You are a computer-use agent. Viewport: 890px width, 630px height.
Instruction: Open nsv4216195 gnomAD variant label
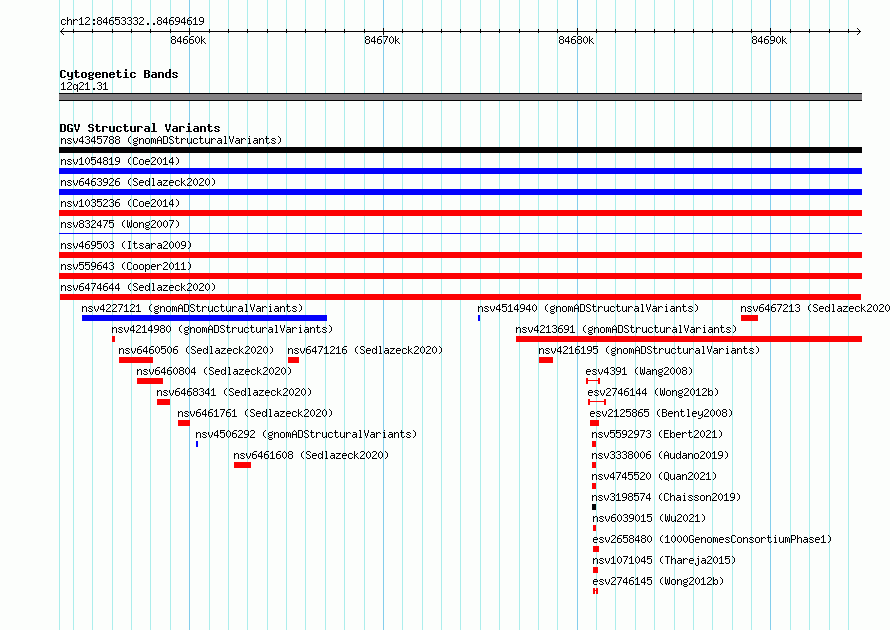[x=649, y=350]
